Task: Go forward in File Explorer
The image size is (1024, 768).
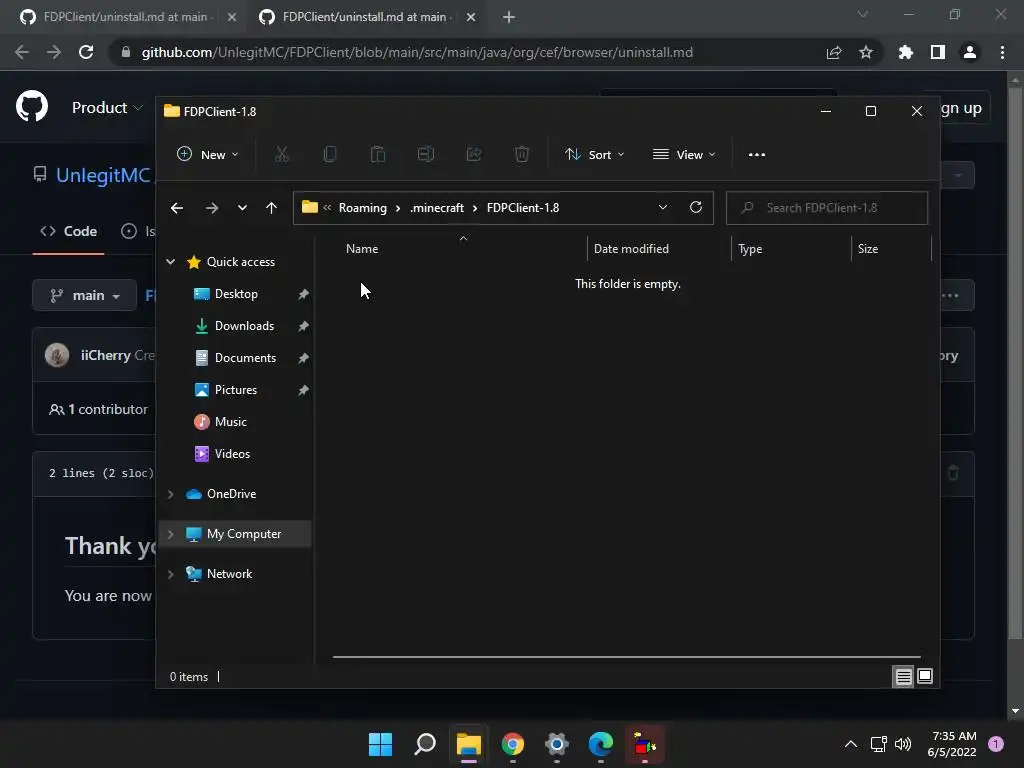Action: pyautogui.click(x=212, y=208)
